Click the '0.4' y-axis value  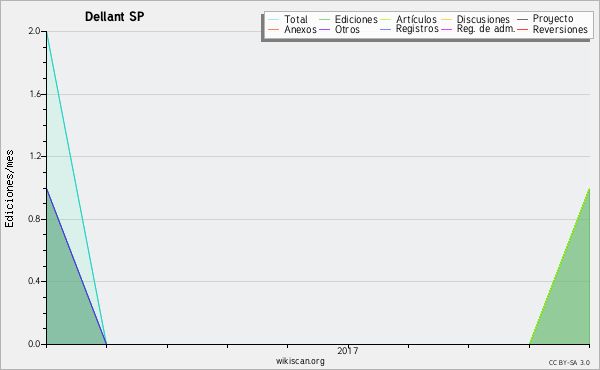[x=34, y=281]
